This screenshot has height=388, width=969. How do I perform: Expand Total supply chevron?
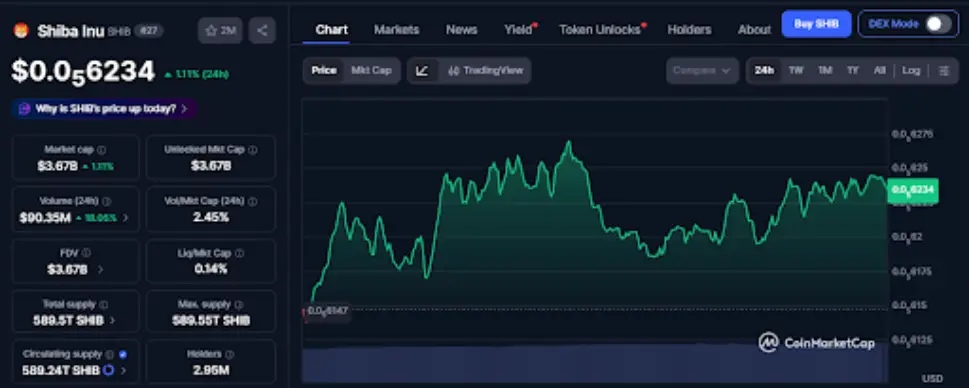(112, 321)
